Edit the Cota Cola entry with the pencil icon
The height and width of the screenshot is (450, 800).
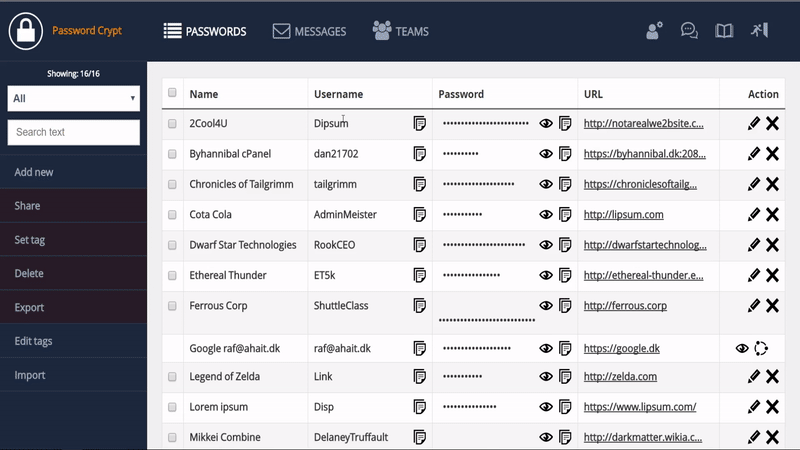click(x=754, y=214)
